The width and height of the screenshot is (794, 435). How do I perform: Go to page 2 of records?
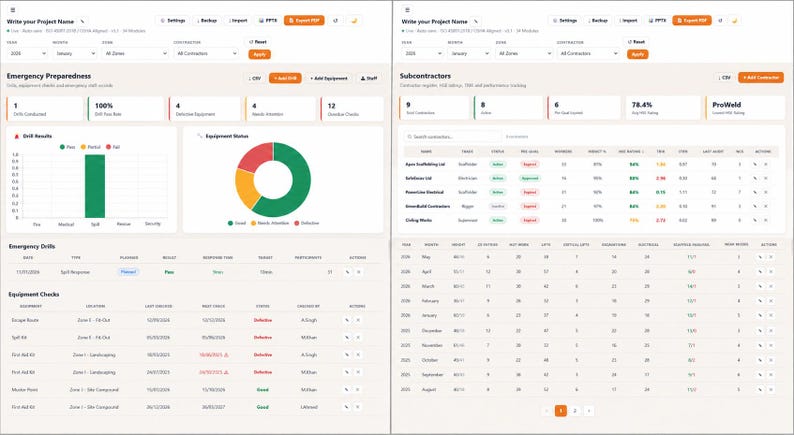pos(575,411)
